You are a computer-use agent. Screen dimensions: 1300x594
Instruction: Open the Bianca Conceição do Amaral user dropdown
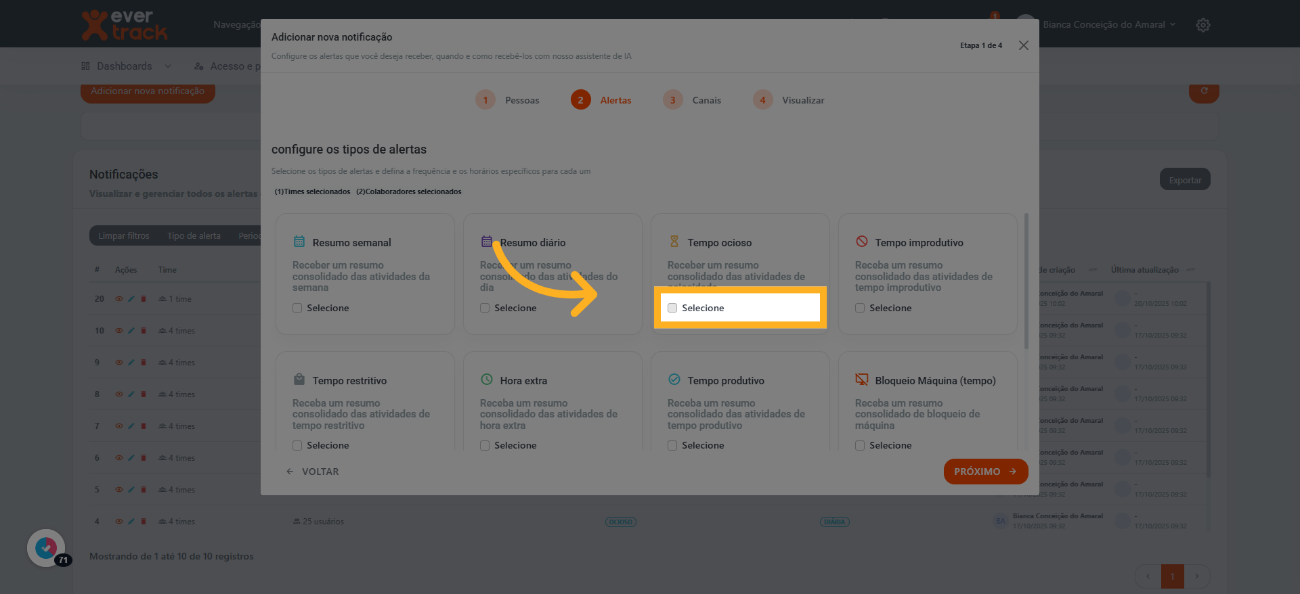coord(1108,25)
